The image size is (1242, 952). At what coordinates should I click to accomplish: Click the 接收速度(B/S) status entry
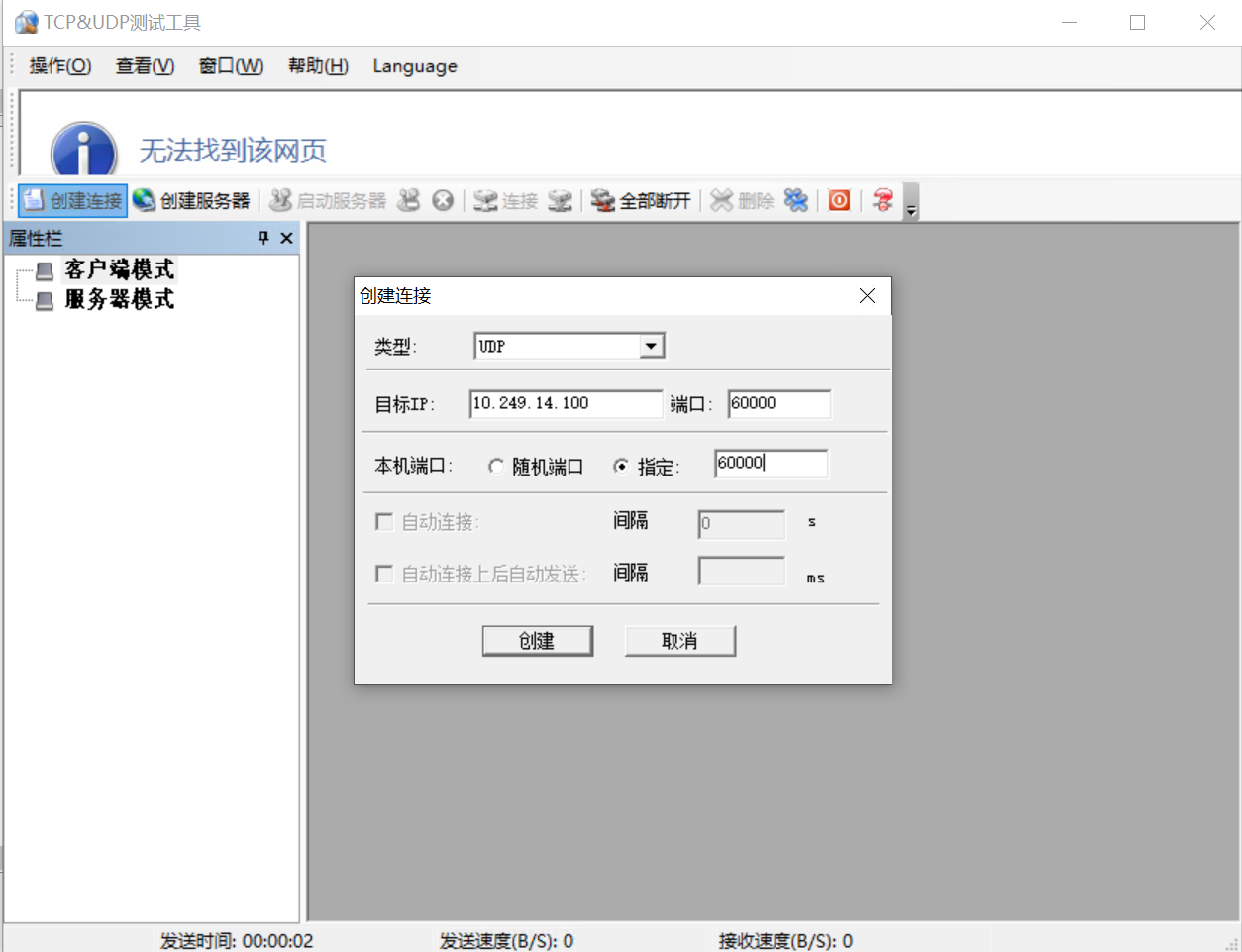coord(785,941)
